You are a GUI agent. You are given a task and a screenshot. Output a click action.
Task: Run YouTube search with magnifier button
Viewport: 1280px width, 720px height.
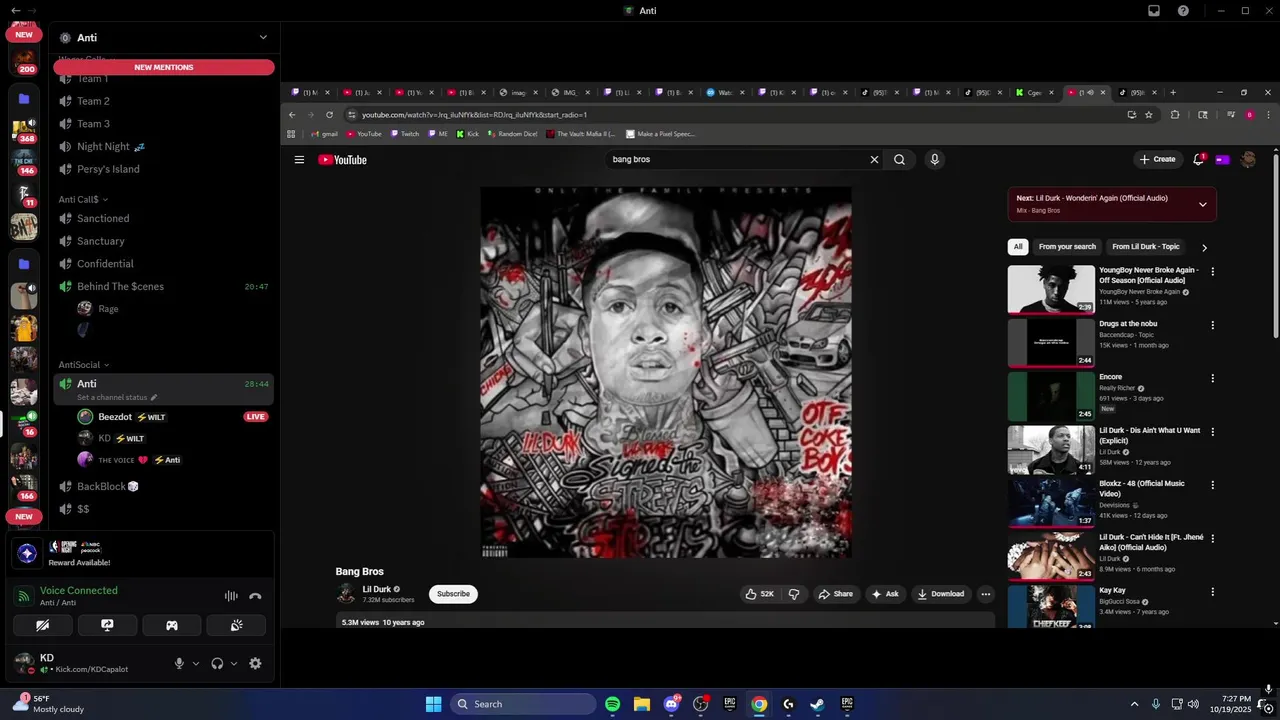[899, 160]
